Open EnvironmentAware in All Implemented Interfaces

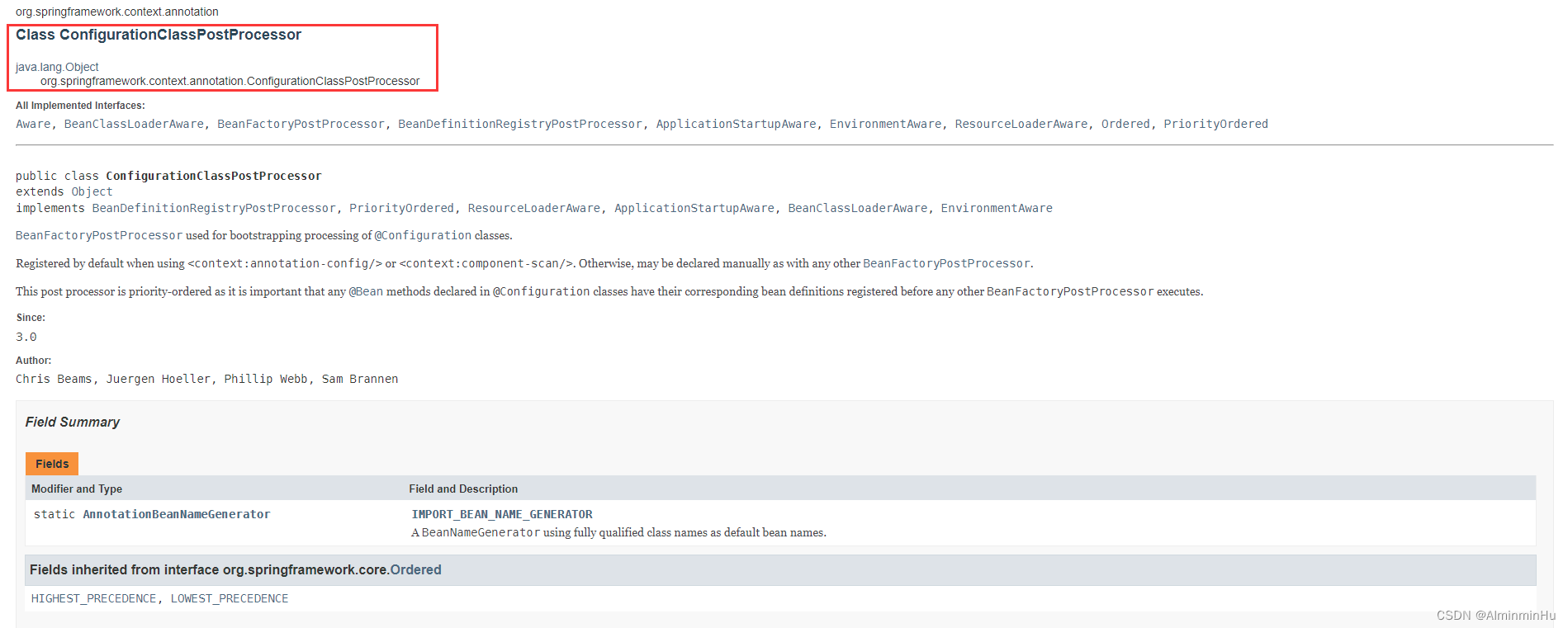(x=885, y=124)
